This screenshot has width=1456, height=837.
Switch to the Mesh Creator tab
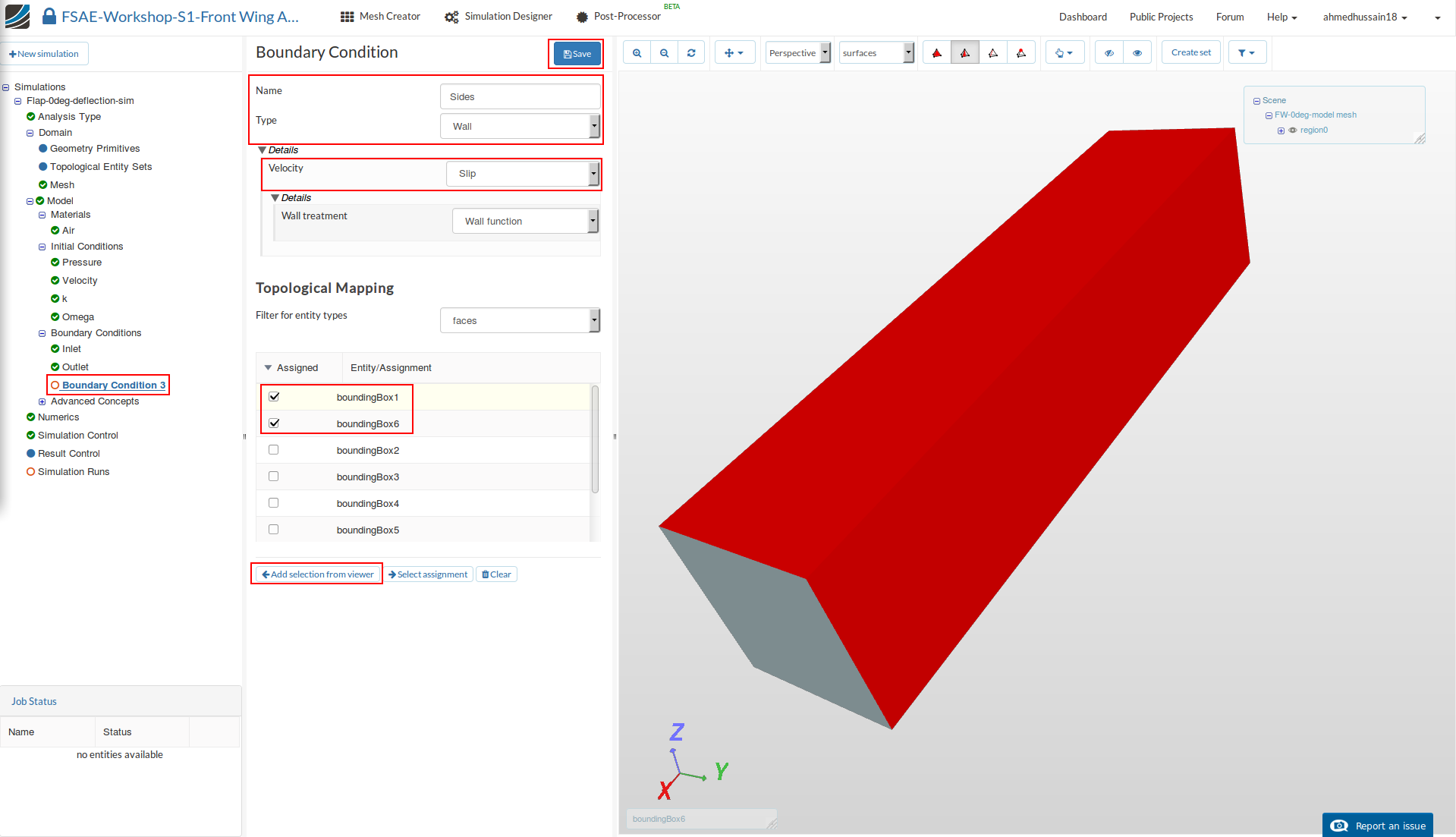click(380, 17)
